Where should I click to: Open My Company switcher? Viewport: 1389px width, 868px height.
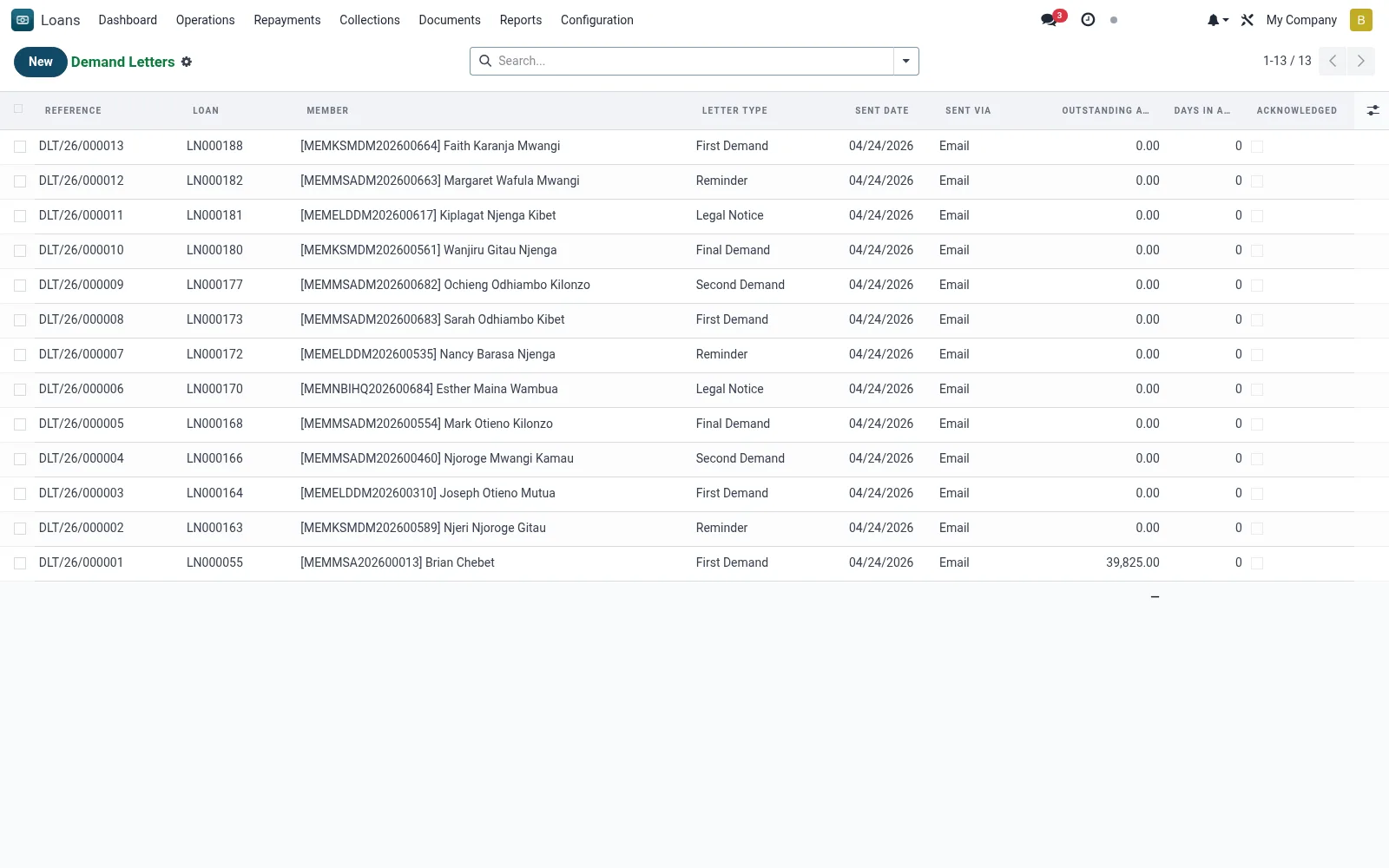pos(1301,20)
